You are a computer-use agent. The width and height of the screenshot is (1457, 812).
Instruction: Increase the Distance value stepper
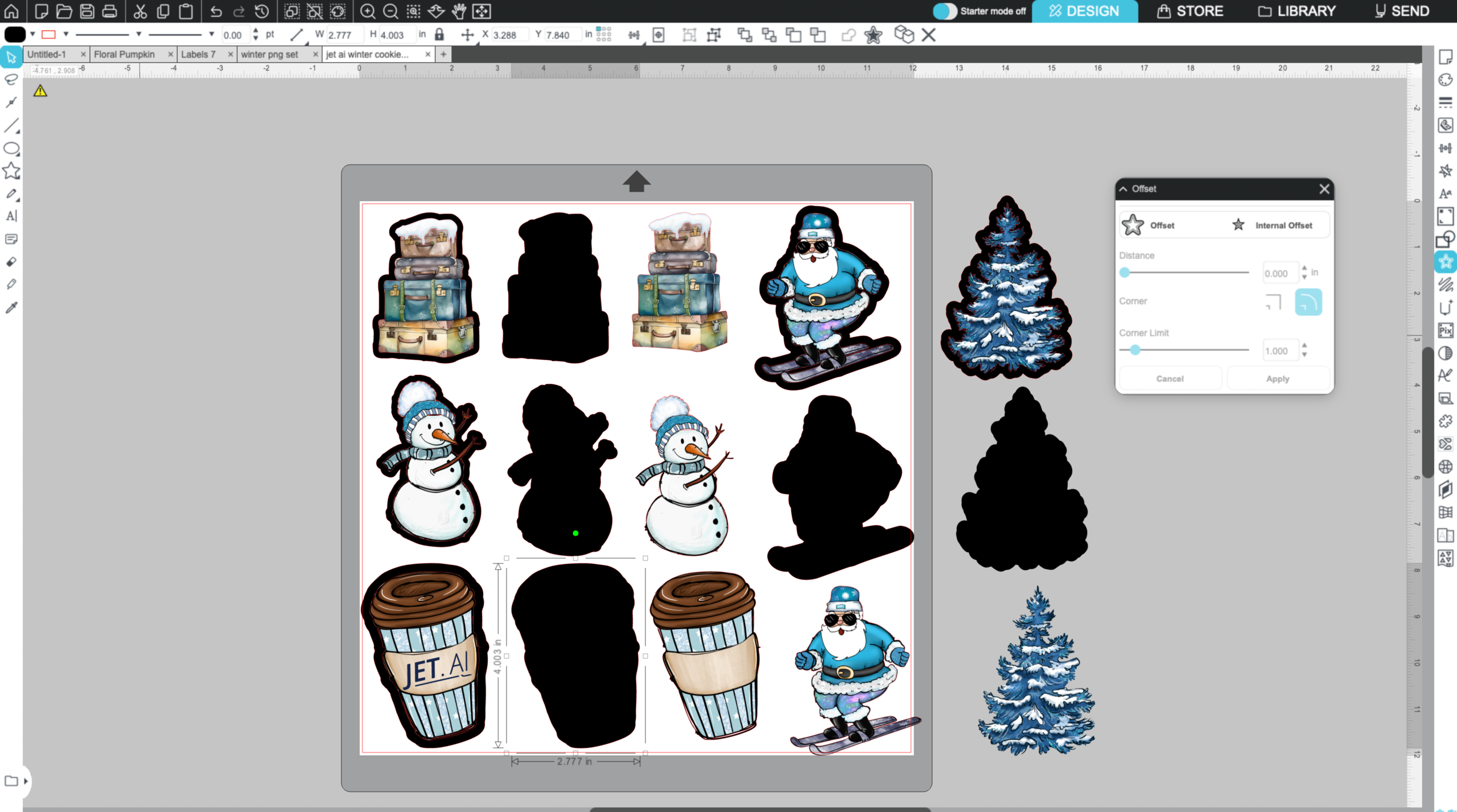click(1304, 268)
